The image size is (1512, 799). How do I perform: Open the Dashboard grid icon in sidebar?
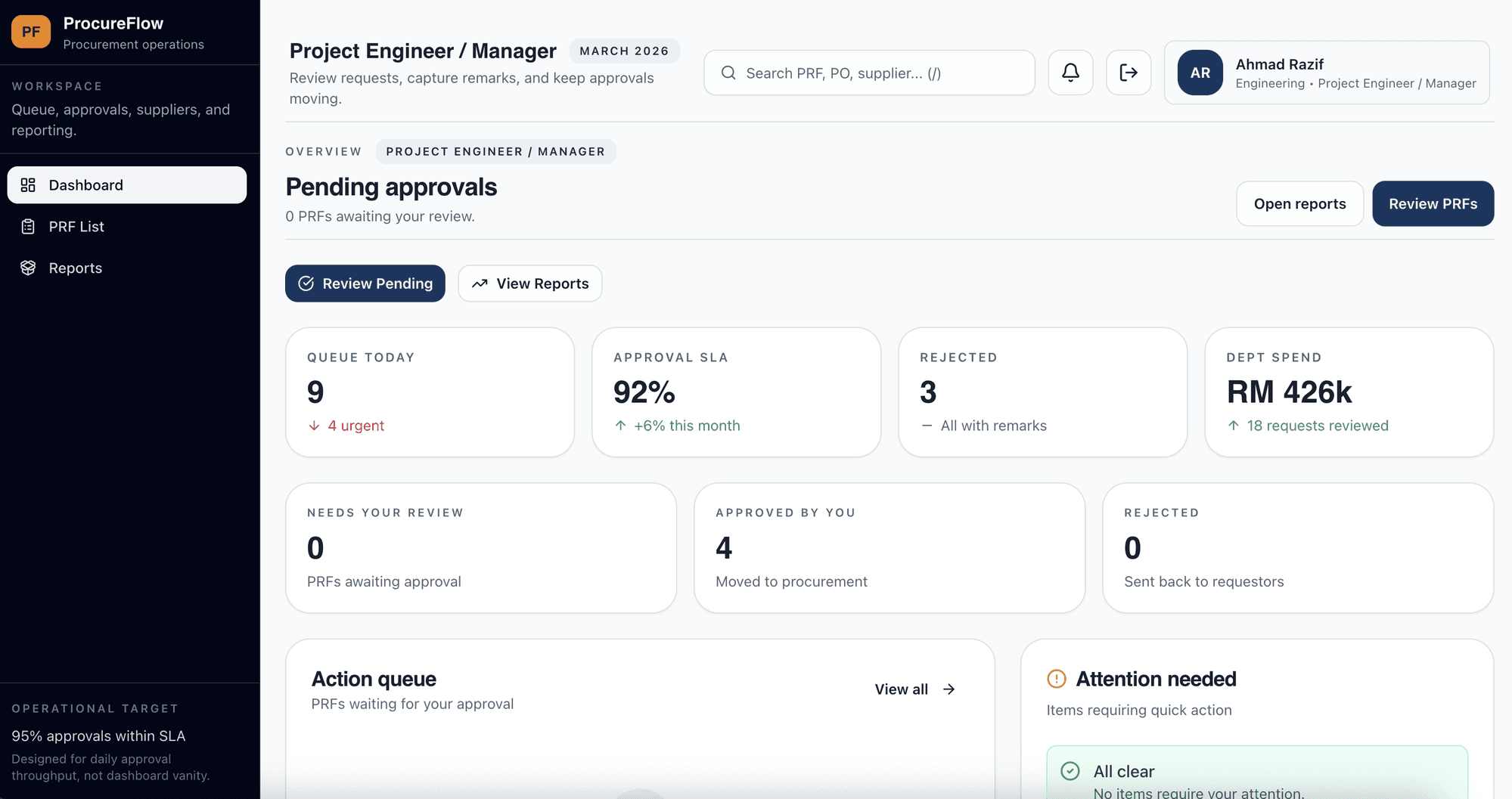coord(28,185)
